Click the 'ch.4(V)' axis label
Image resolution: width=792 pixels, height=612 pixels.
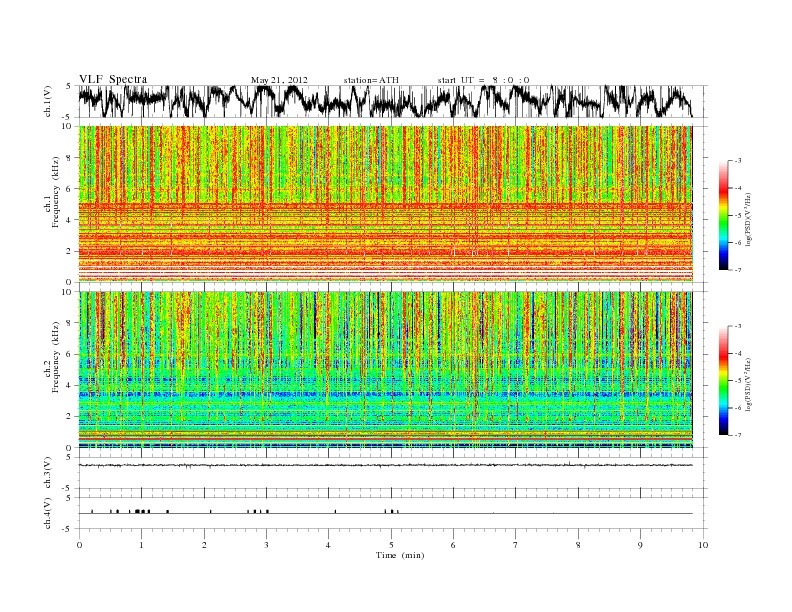click(48, 513)
